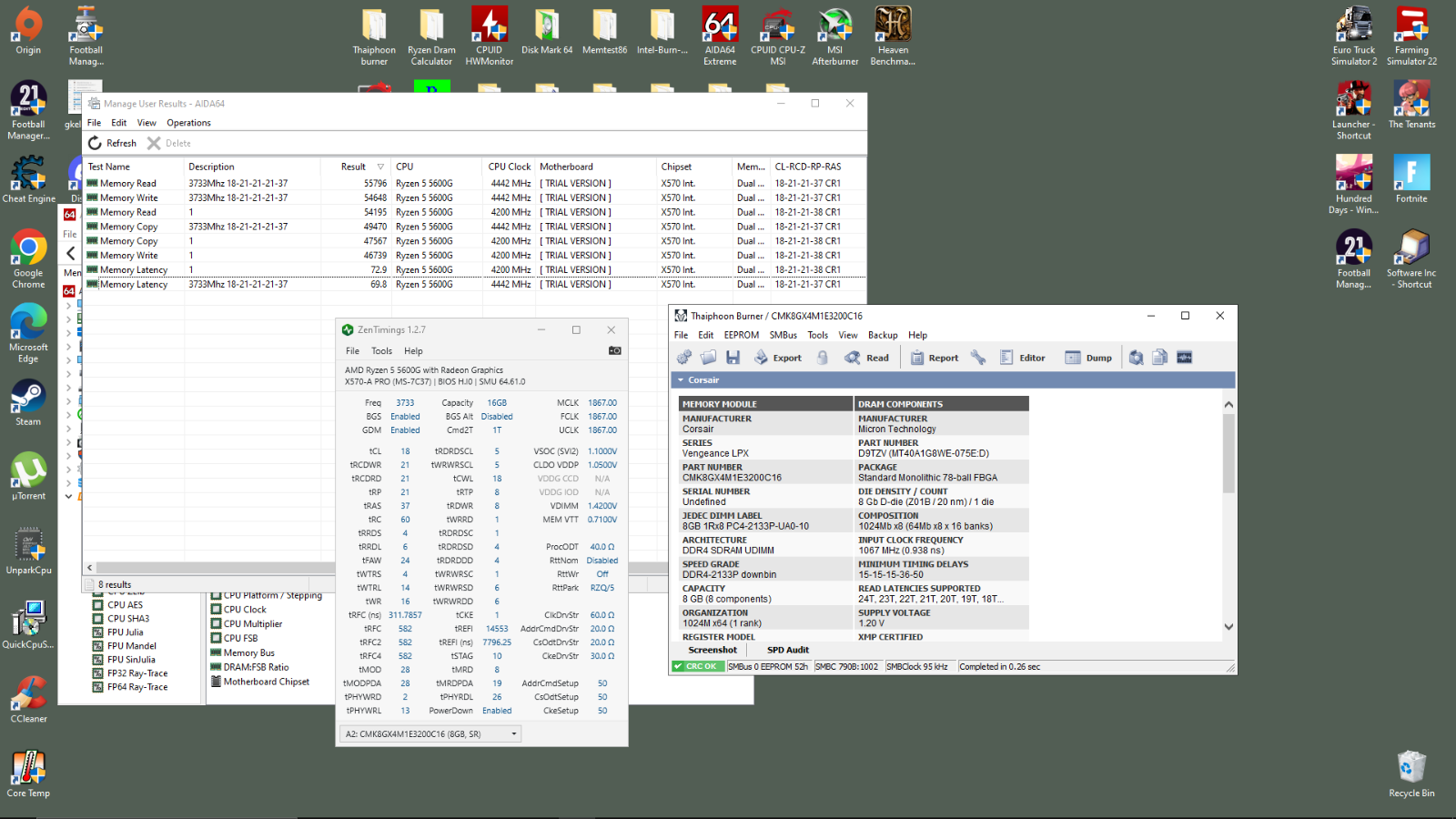This screenshot has height=819, width=1456.
Task: Open ZenTimings memory module dropdown
Action: click(x=430, y=733)
